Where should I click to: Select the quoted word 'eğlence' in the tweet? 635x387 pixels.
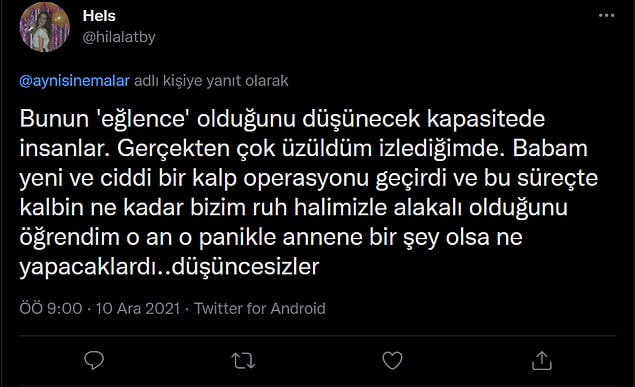(x=143, y=119)
